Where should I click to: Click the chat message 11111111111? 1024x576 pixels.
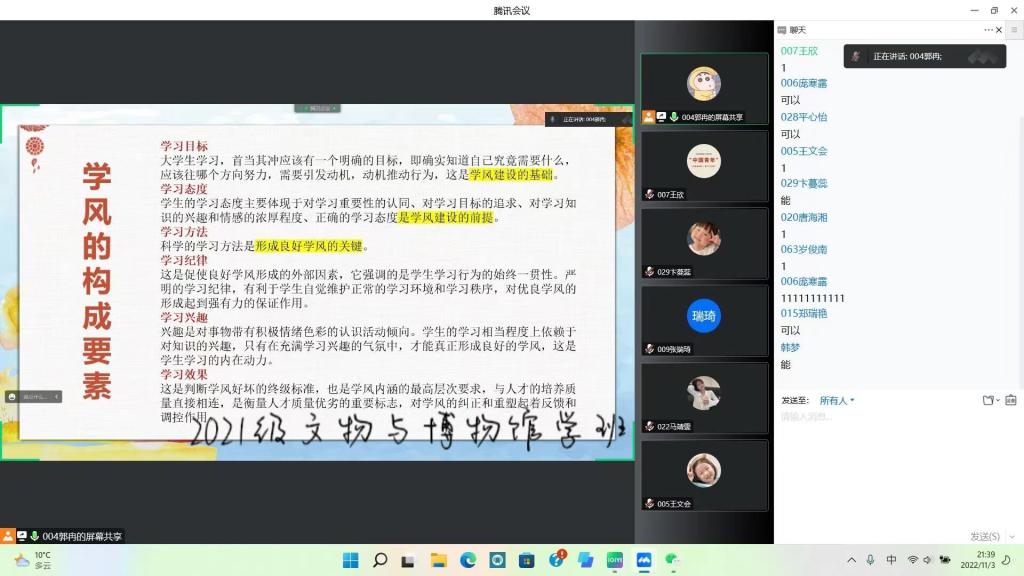[x=812, y=298]
